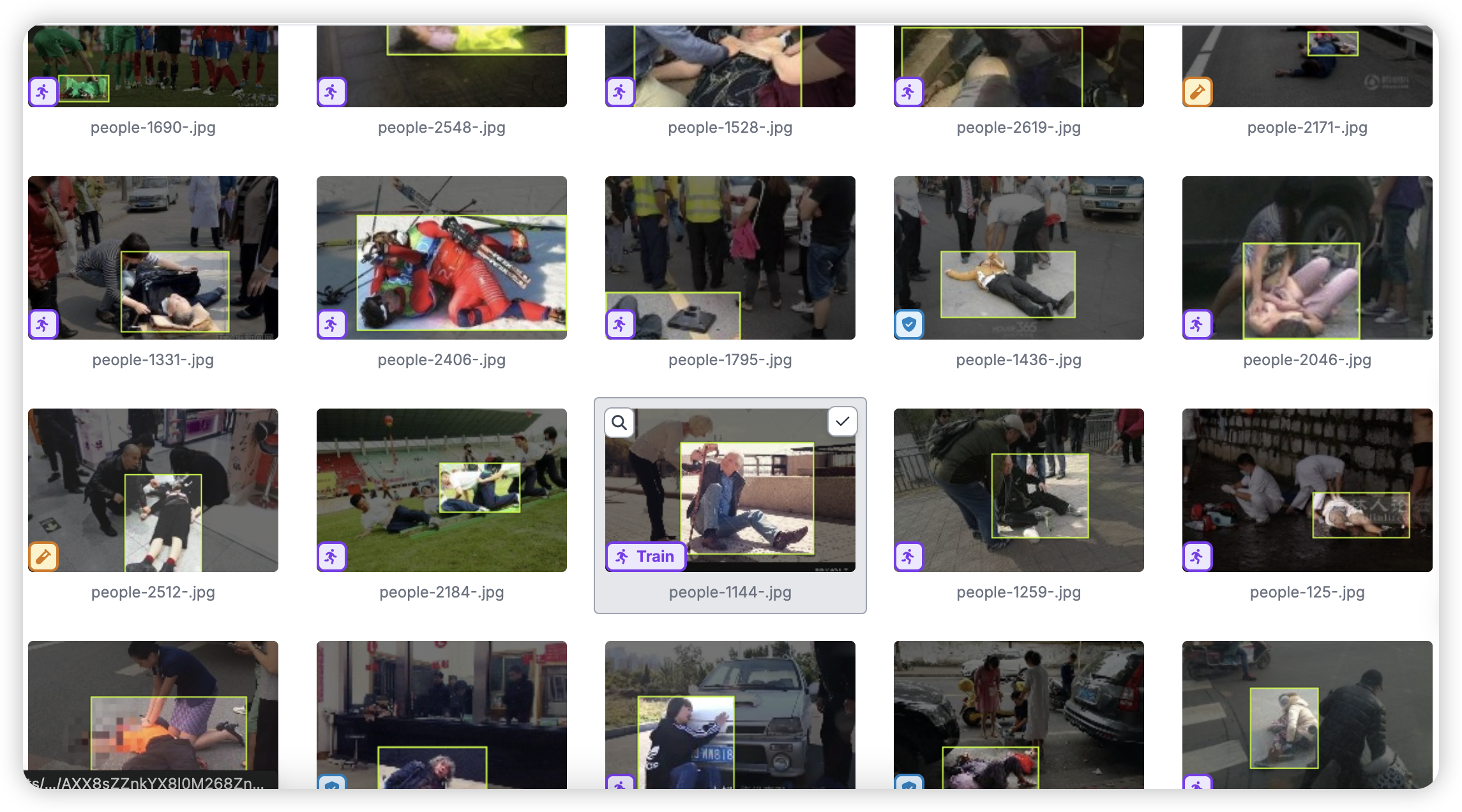Click the train-set icon on people-1690-.jpg
The height and width of the screenshot is (812, 1462).
(x=43, y=92)
